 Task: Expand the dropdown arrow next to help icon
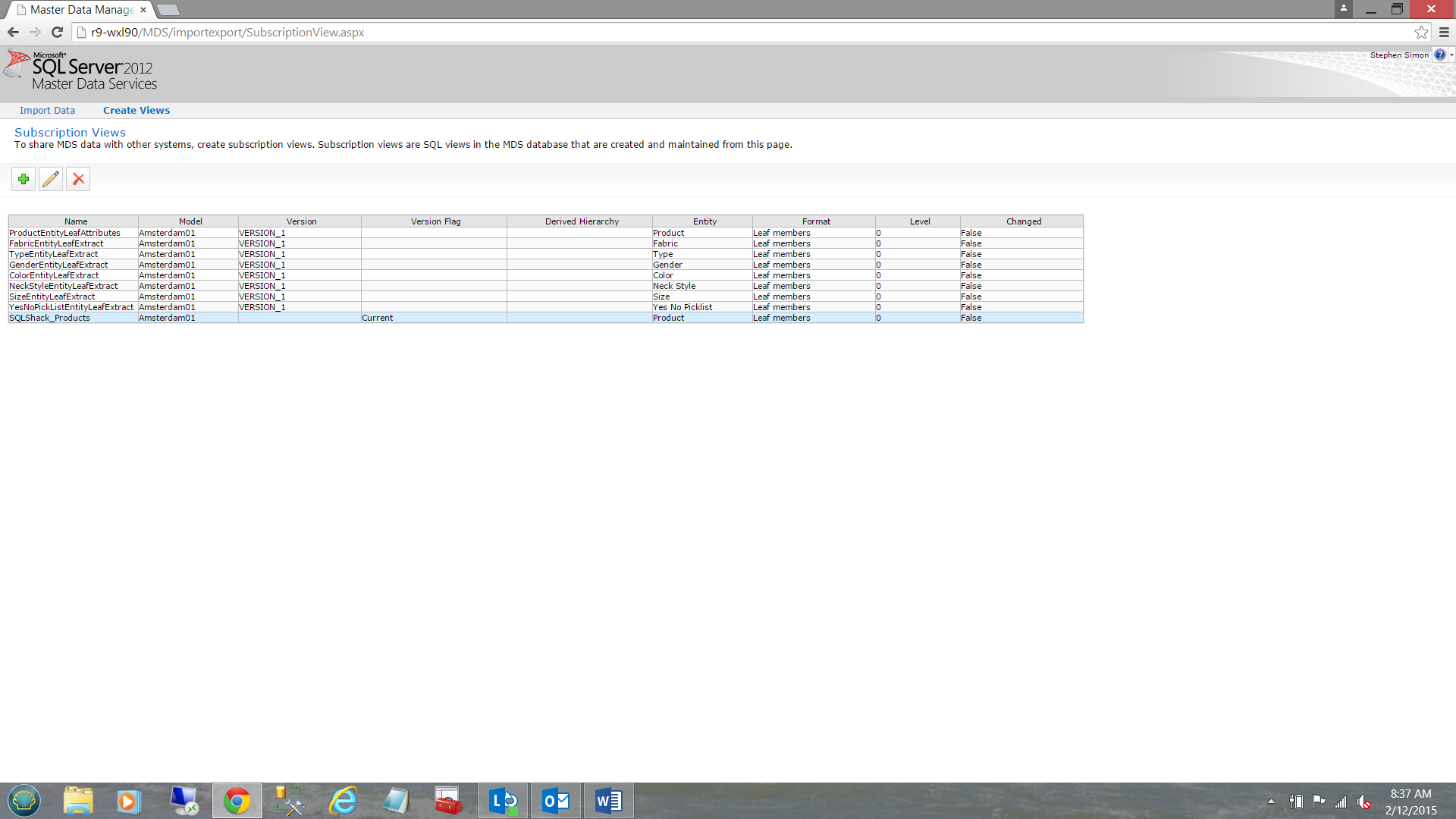(x=1451, y=55)
